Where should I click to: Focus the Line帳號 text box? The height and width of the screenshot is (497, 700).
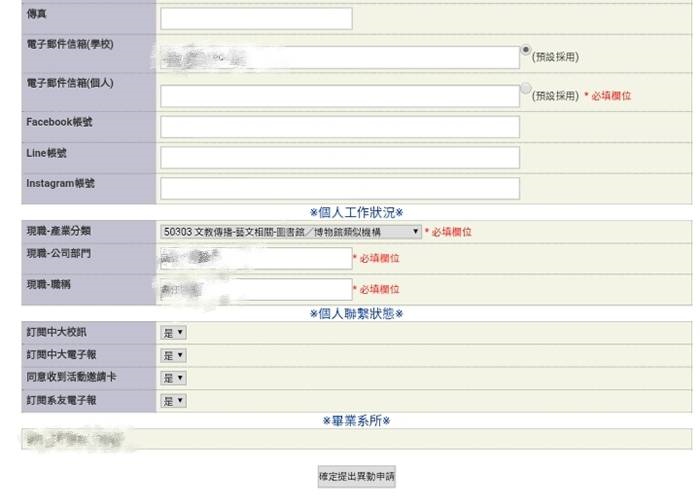(339, 158)
